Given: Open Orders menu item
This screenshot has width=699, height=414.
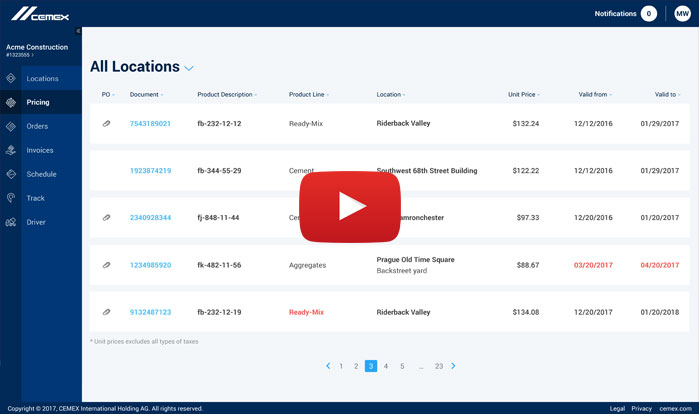Looking at the screenshot, I should pyautogui.click(x=37, y=127).
